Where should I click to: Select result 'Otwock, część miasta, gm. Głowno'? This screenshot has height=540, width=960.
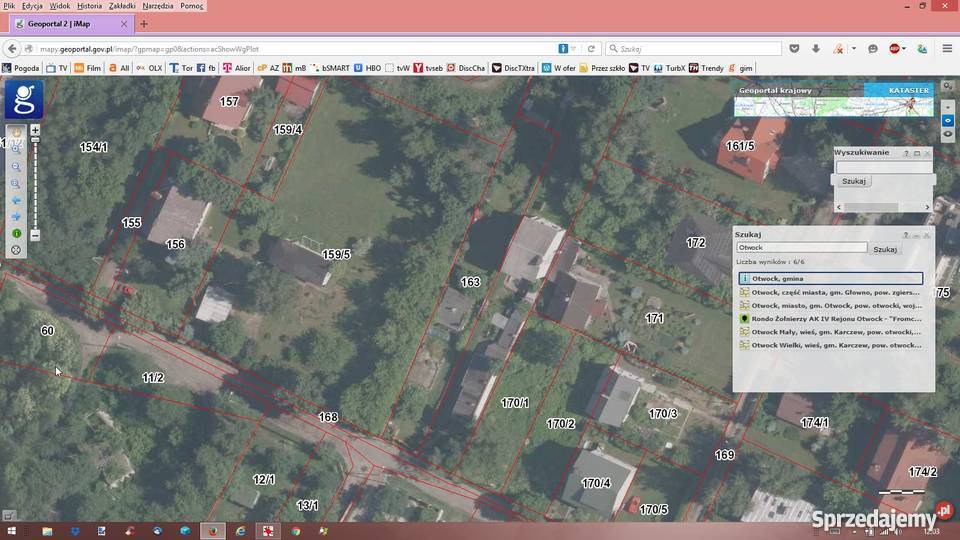[831, 292]
